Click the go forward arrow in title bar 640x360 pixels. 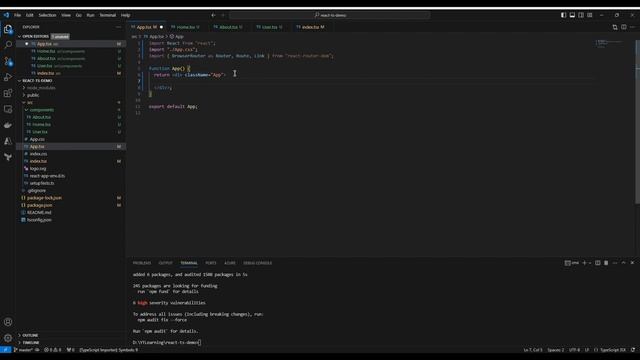point(223,15)
